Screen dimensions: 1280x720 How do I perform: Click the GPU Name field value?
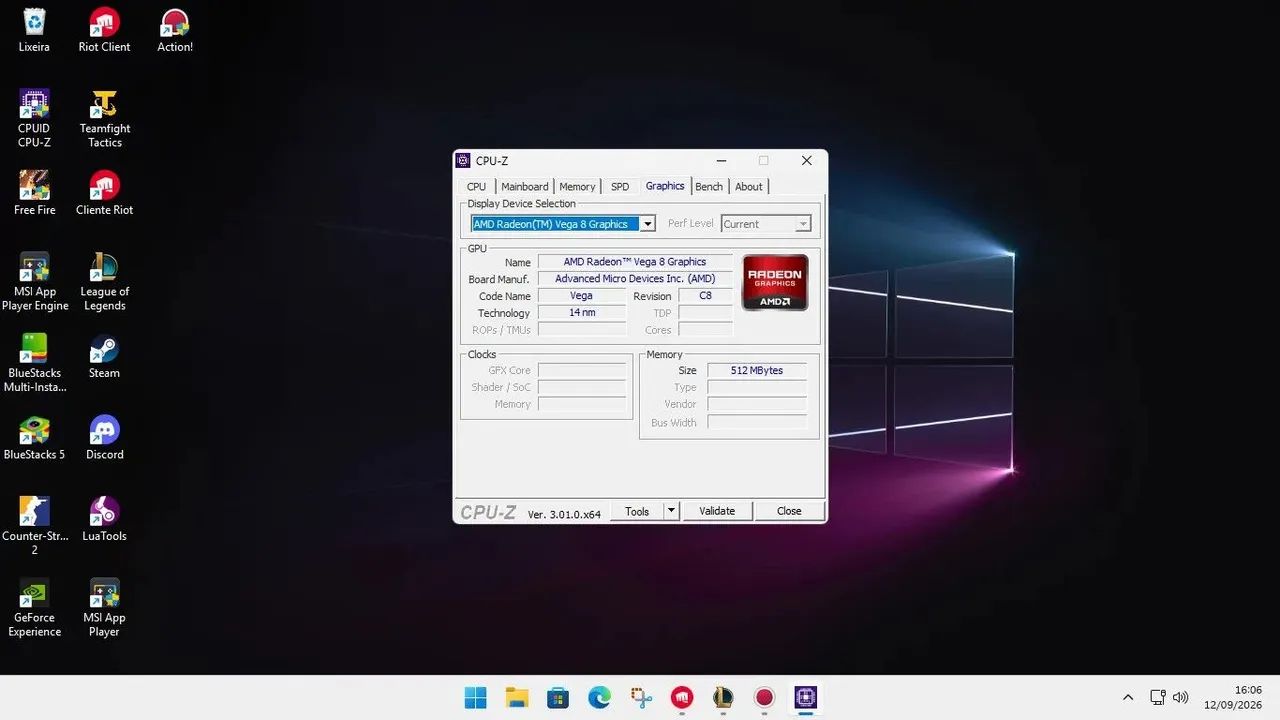(635, 262)
